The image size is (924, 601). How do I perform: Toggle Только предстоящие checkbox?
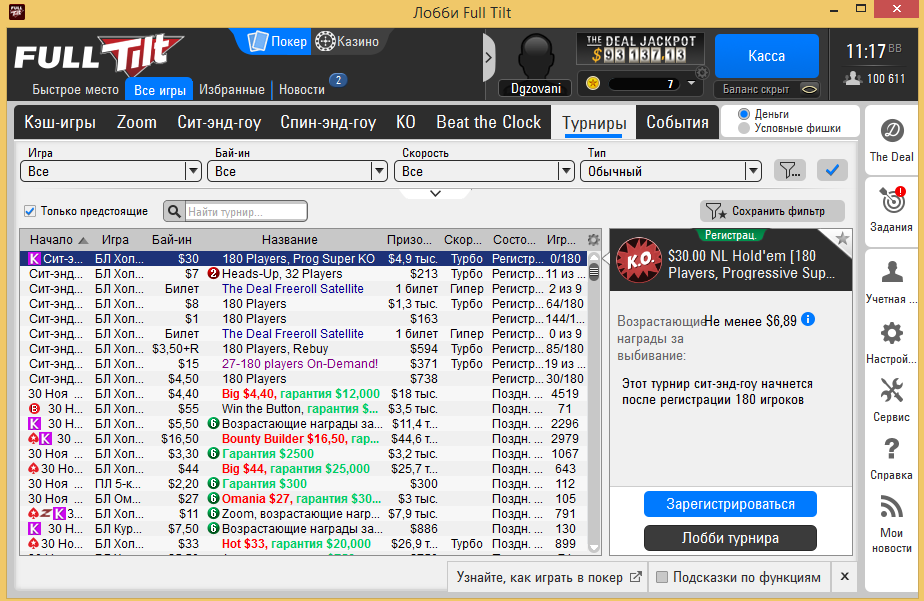(30, 211)
